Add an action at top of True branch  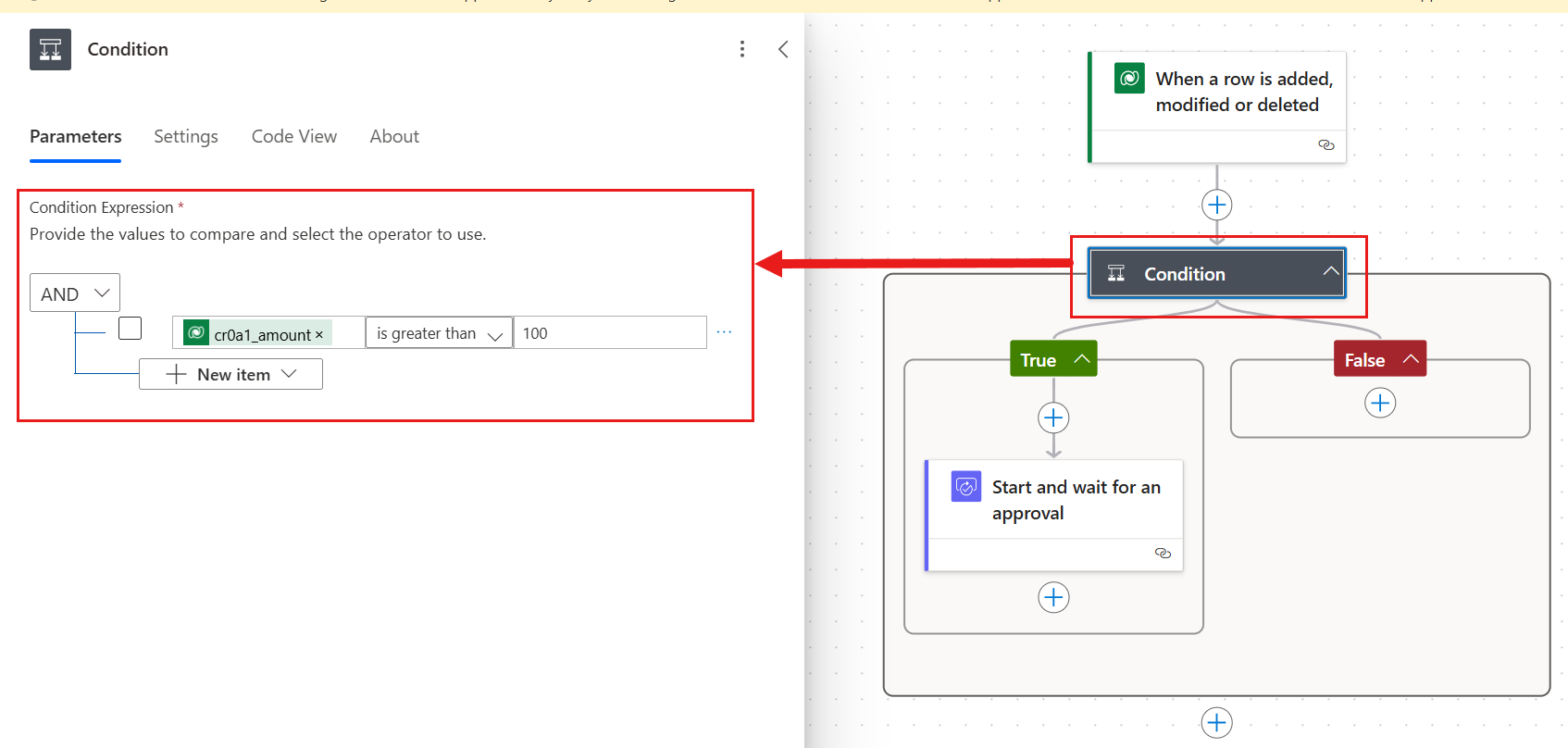pos(1053,418)
